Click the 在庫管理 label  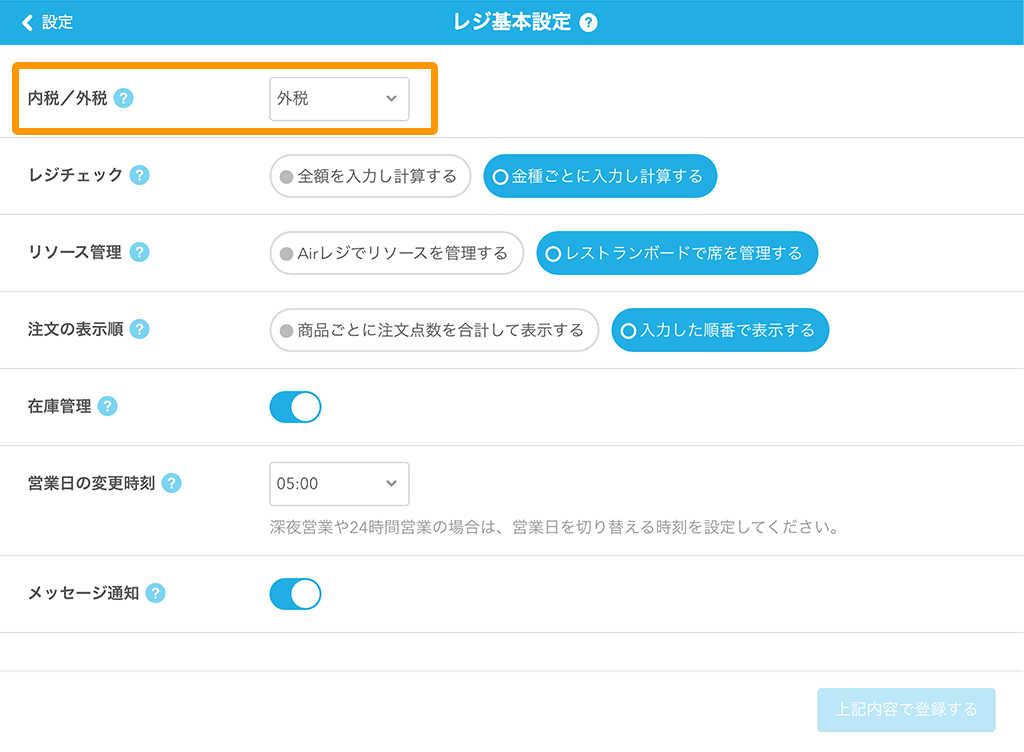[x=59, y=406]
